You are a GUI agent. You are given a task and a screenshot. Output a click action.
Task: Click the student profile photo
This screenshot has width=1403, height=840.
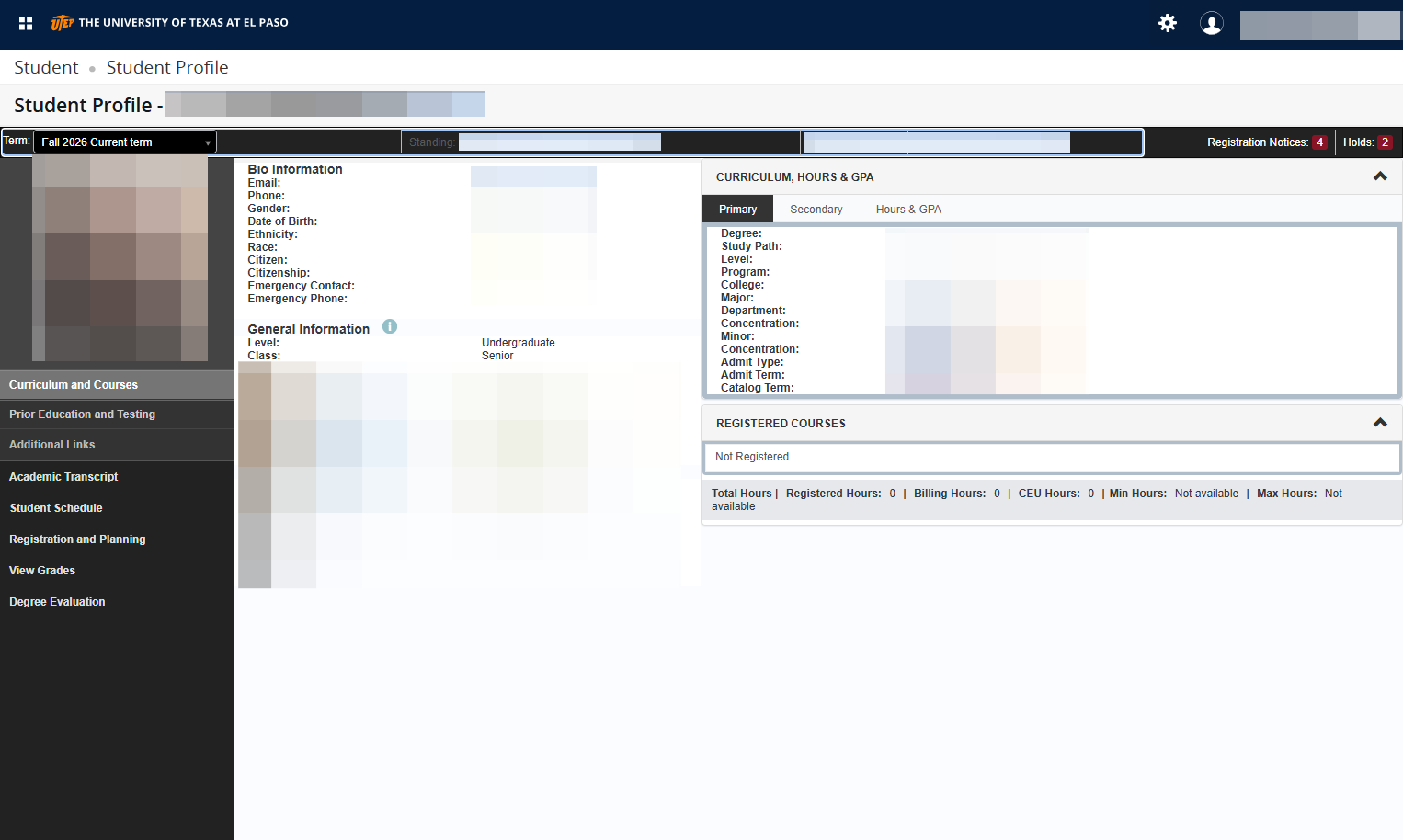(120, 258)
